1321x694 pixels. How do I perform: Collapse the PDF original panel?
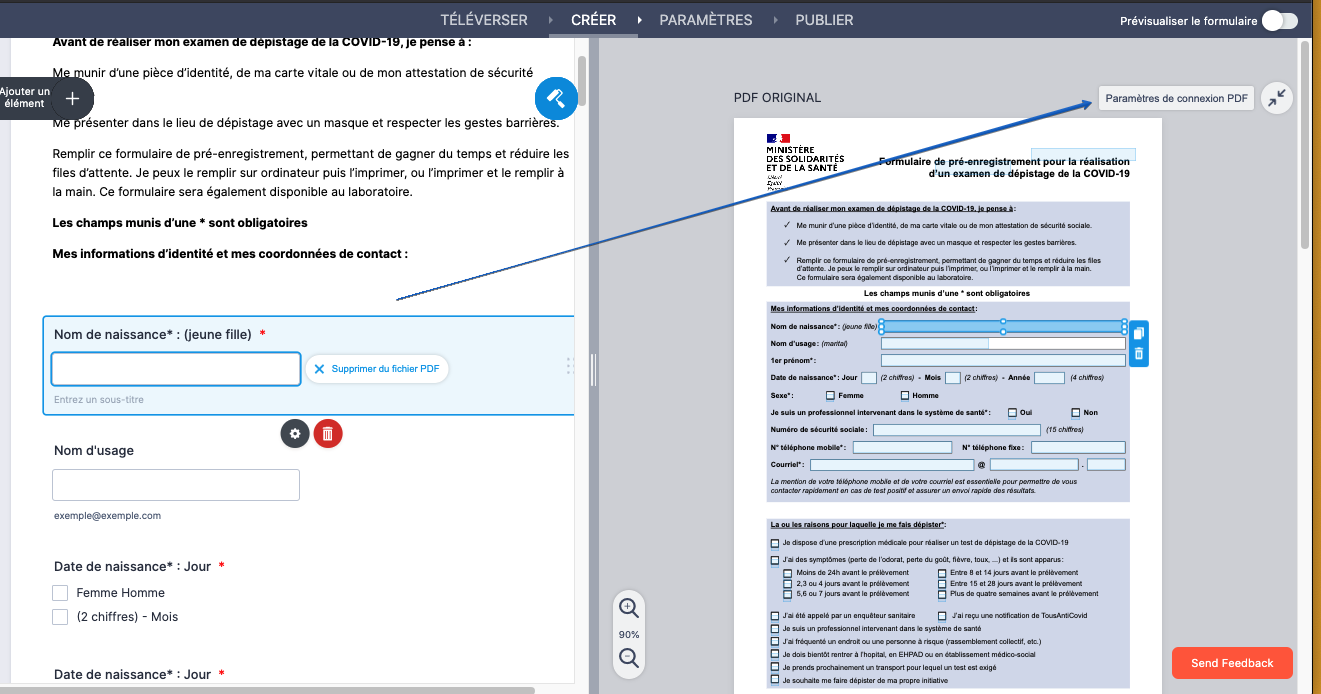[x=1277, y=98]
